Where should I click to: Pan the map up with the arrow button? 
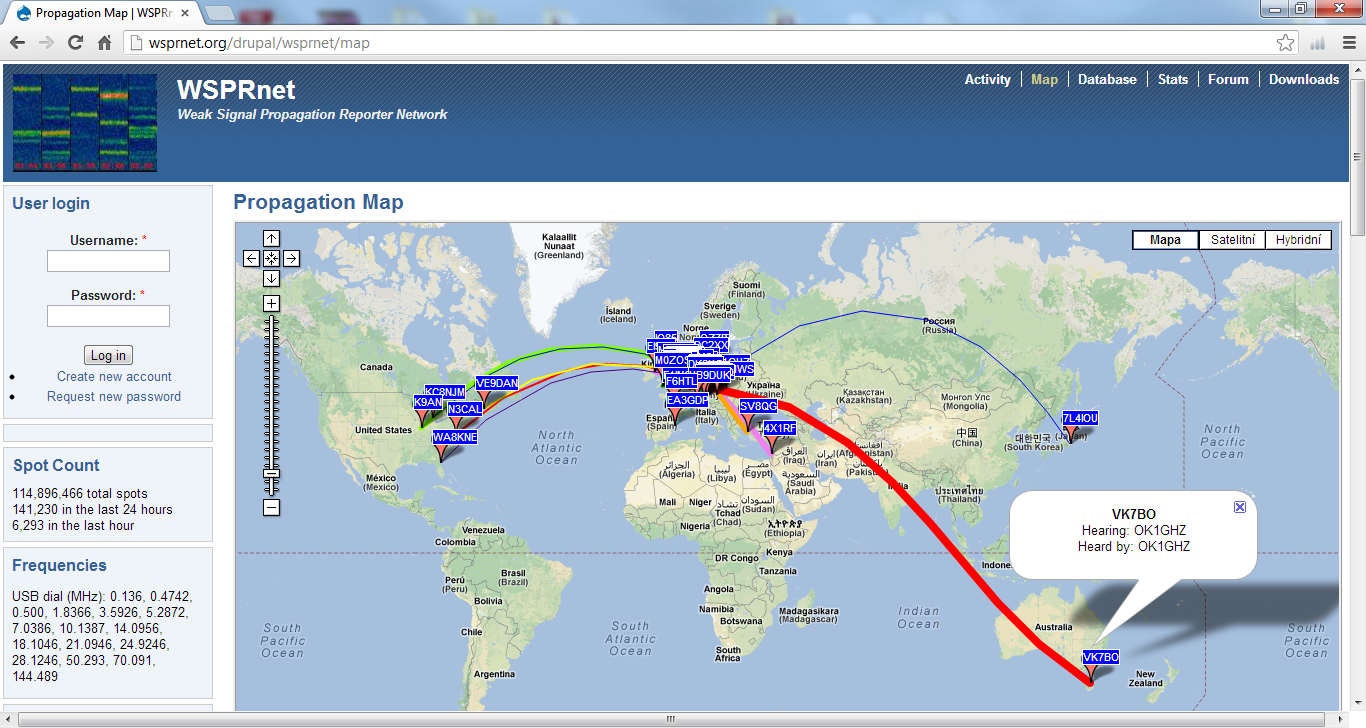pos(271,238)
